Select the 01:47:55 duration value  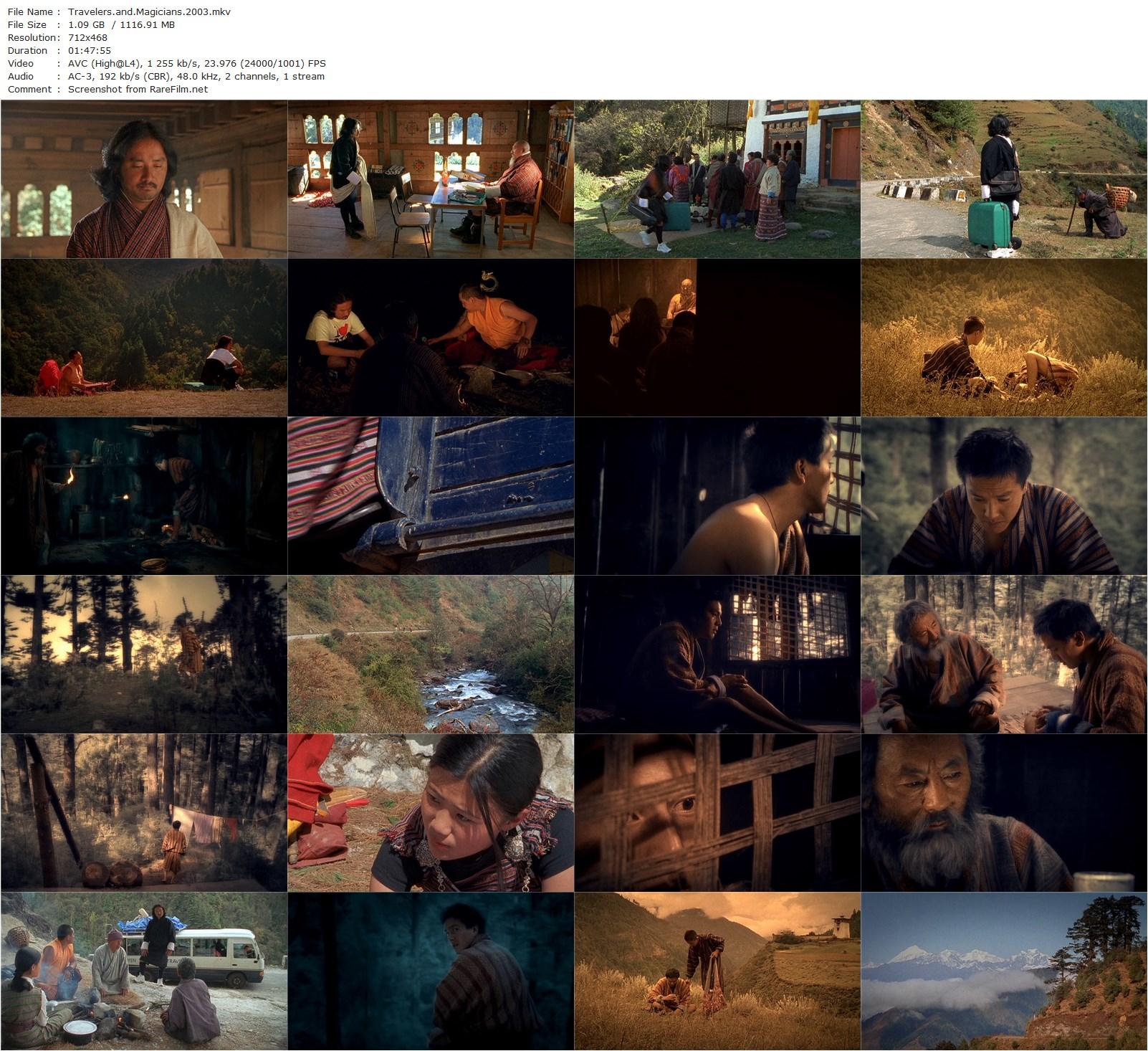(90, 50)
